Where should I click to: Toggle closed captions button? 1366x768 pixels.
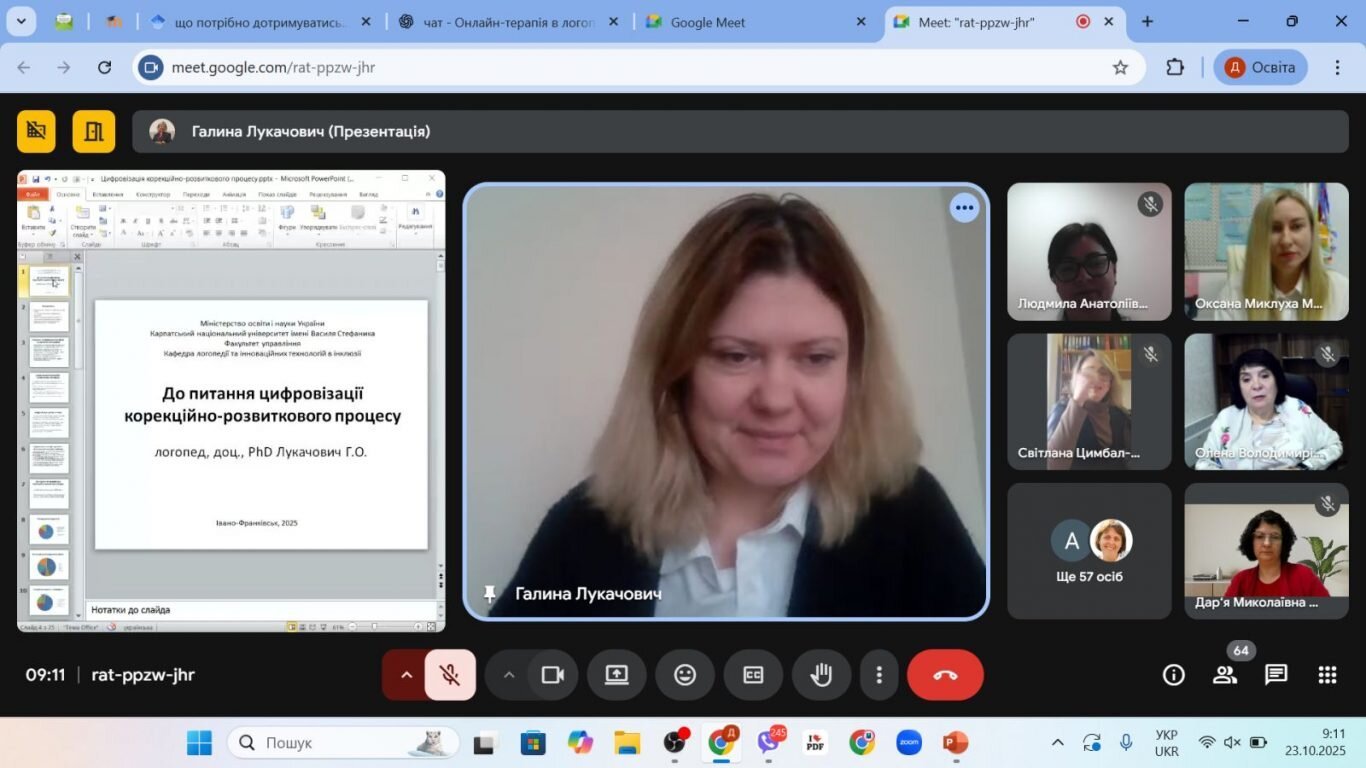click(753, 675)
